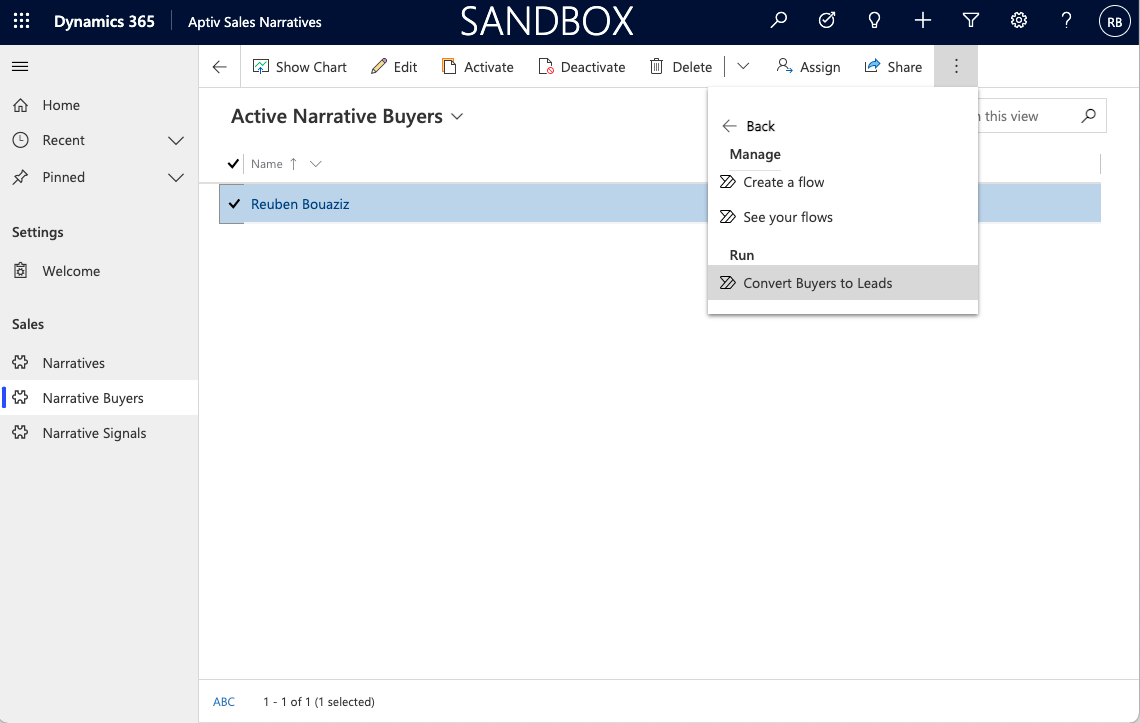The width and height of the screenshot is (1140, 723).
Task: Open the RB user account avatar
Action: [1115, 21]
